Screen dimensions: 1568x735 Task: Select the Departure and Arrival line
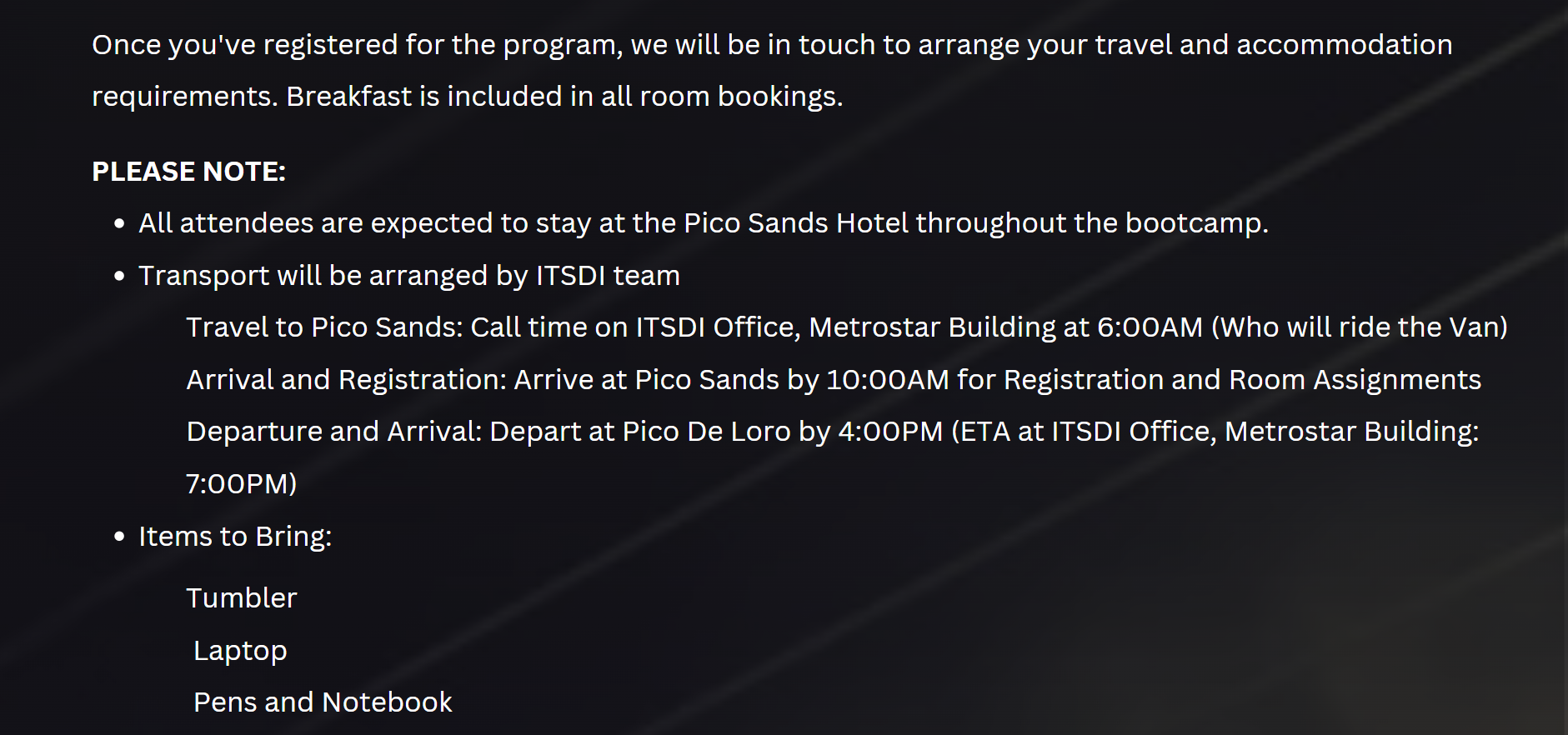833,457
